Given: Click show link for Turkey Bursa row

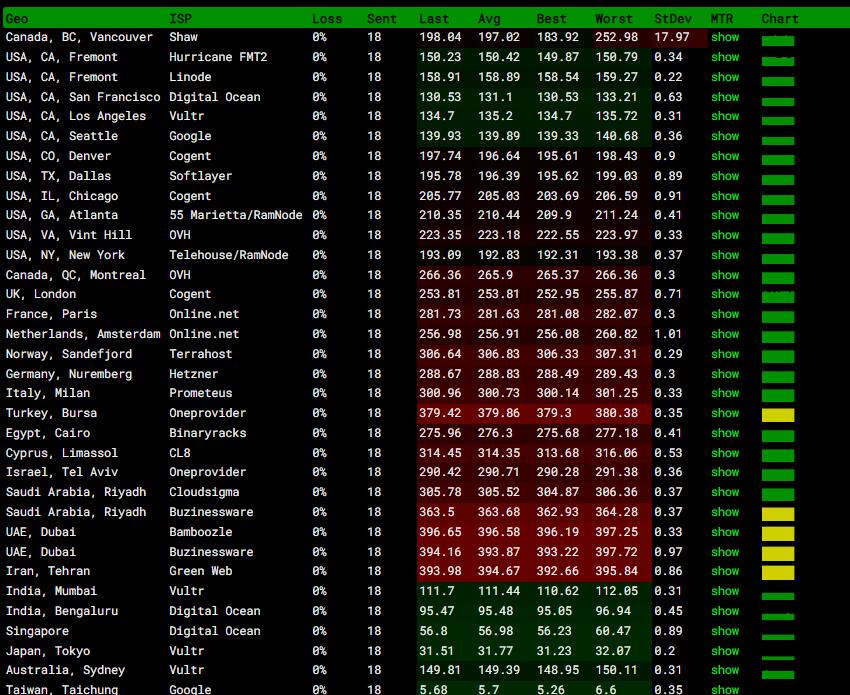Looking at the screenshot, I should pyautogui.click(x=725, y=413).
